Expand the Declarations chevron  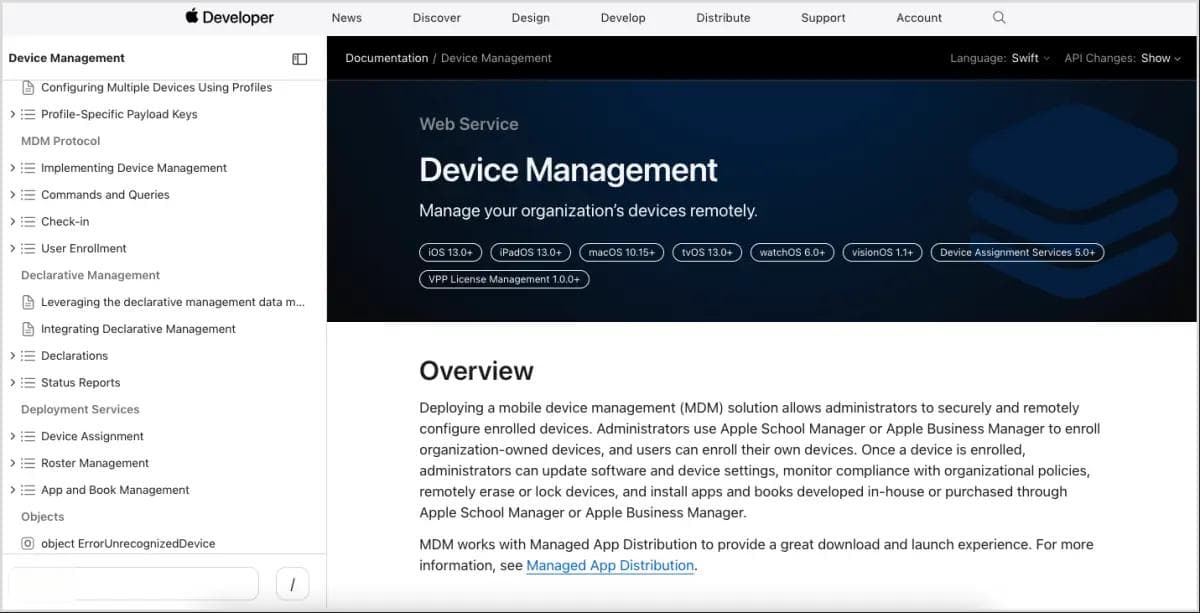(12, 356)
